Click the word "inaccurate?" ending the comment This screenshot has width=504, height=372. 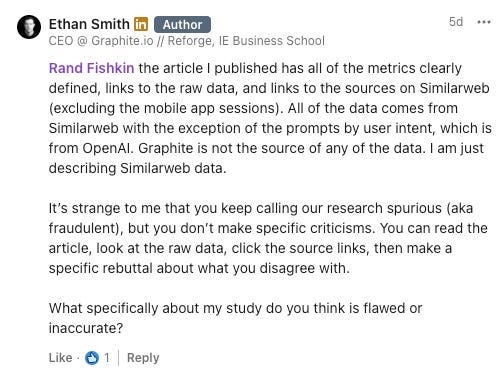(x=86, y=328)
